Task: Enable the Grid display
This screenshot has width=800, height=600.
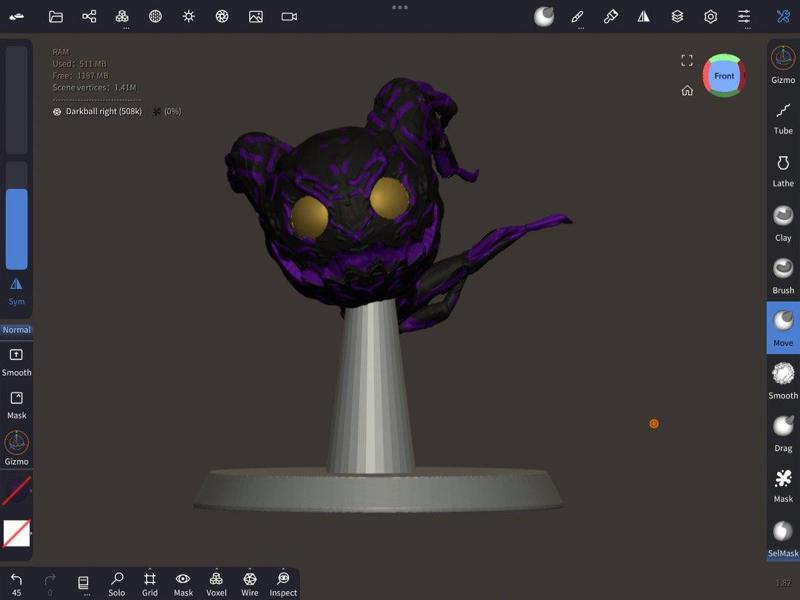Action: 149,583
